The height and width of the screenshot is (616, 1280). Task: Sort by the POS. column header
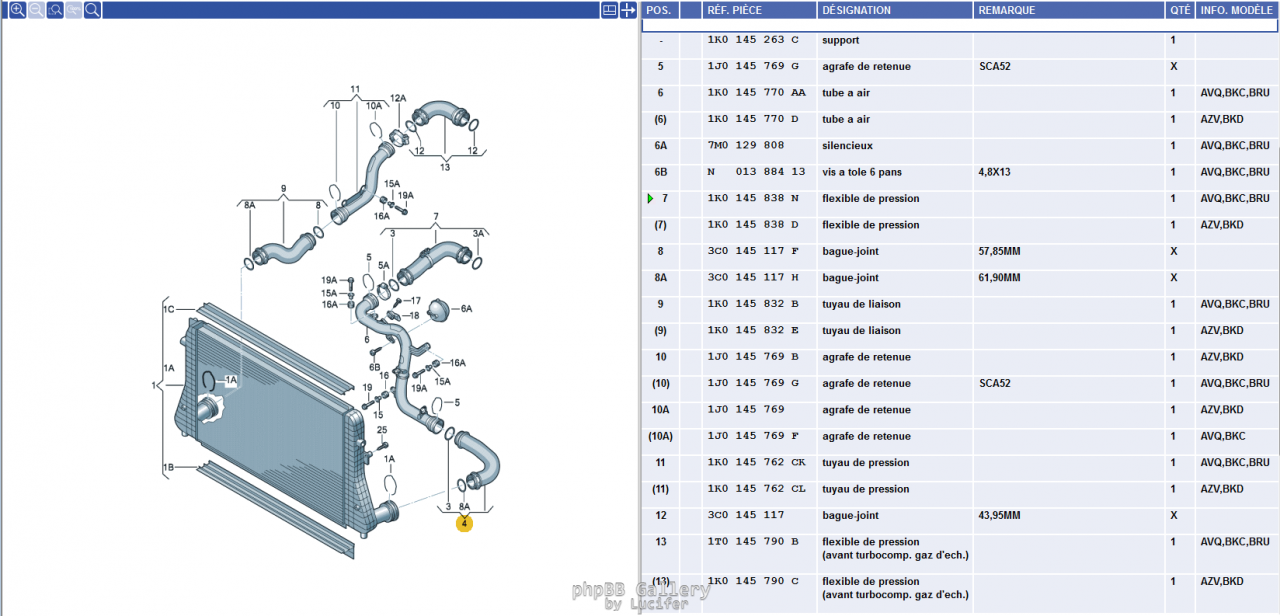coord(659,10)
